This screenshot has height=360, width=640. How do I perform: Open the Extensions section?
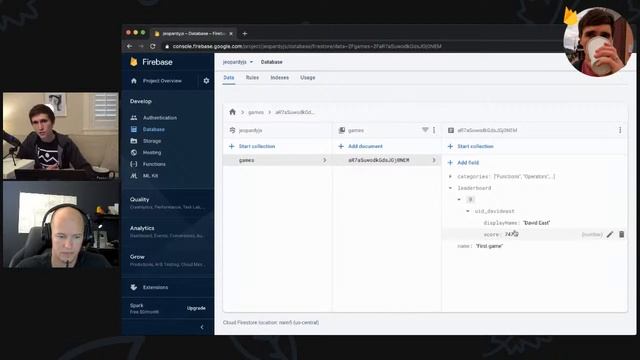tap(155, 287)
